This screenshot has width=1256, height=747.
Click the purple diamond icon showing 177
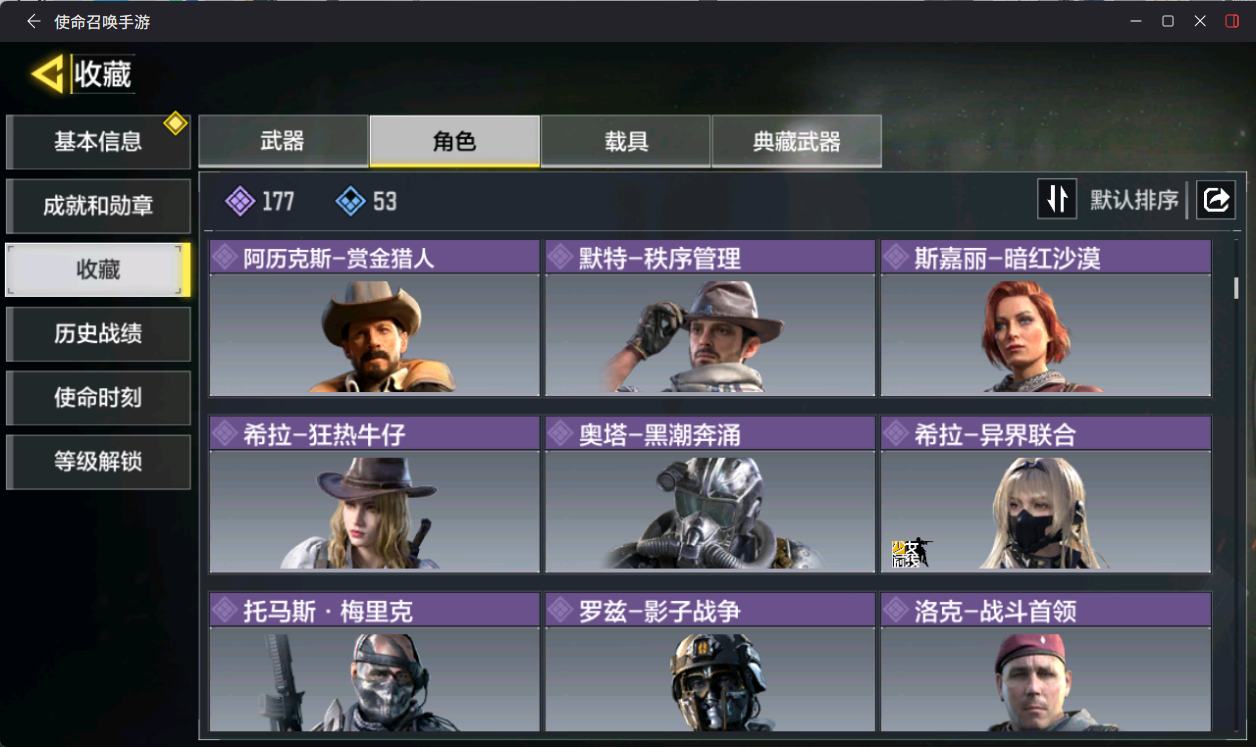click(x=240, y=201)
